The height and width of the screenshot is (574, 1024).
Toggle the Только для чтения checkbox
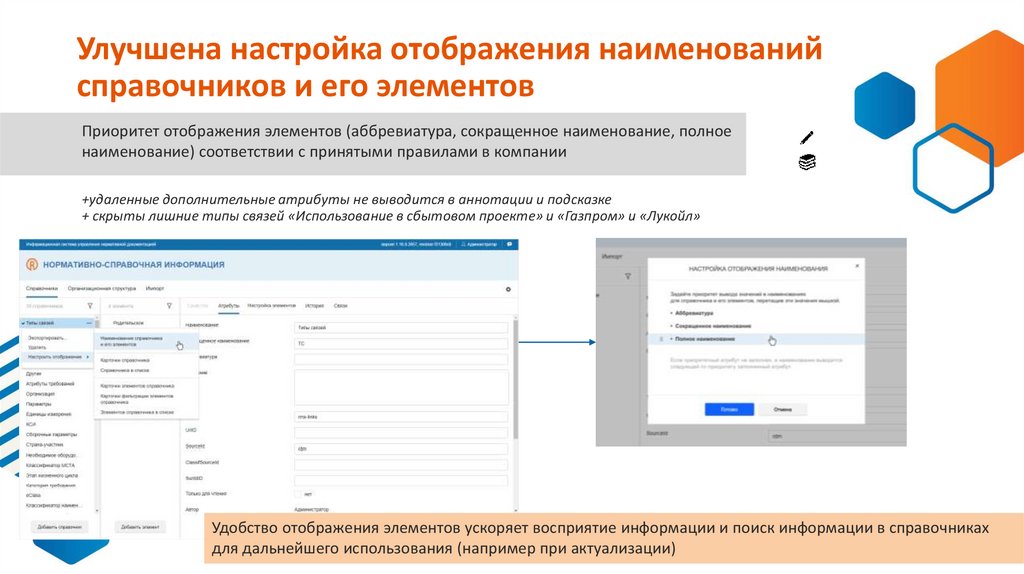coord(298,494)
